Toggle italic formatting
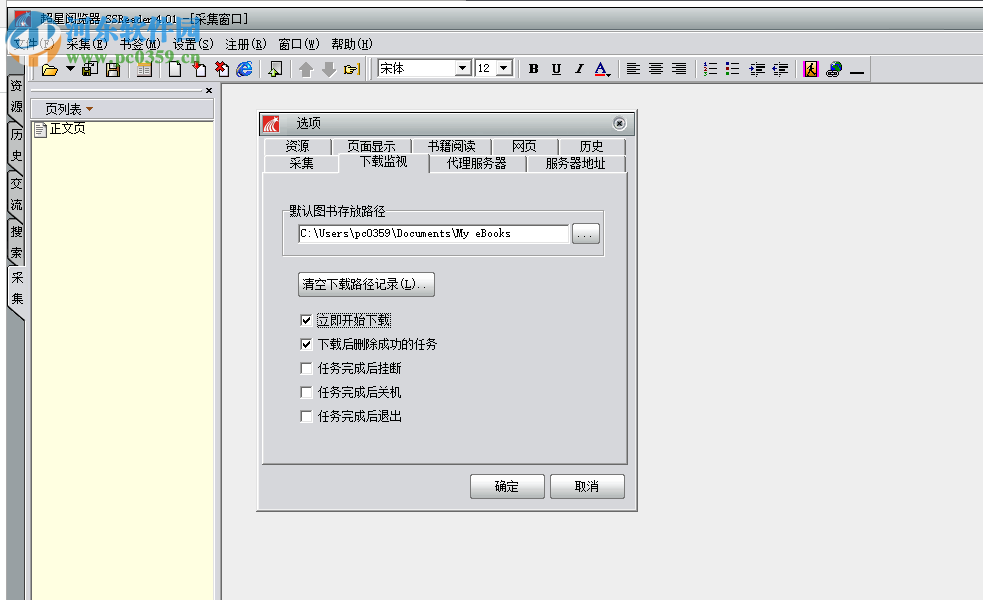This screenshot has width=983, height=600. pyautogui.click(x=579, y=69)
